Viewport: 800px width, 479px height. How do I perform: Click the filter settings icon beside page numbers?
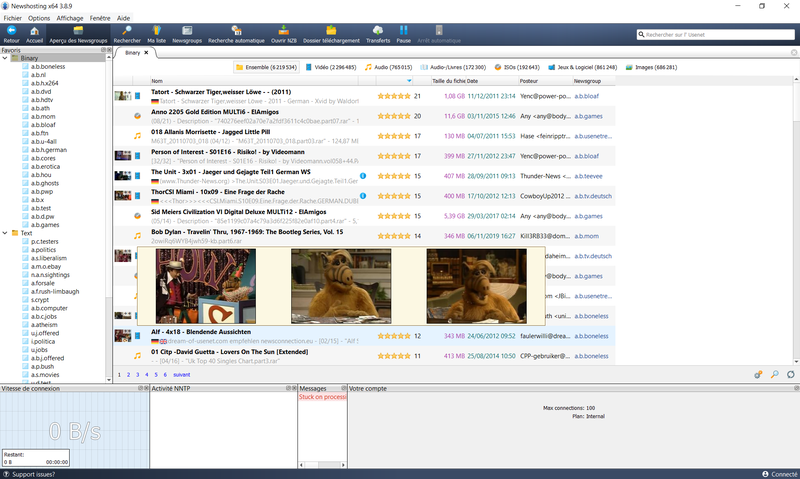click(758, 374)
